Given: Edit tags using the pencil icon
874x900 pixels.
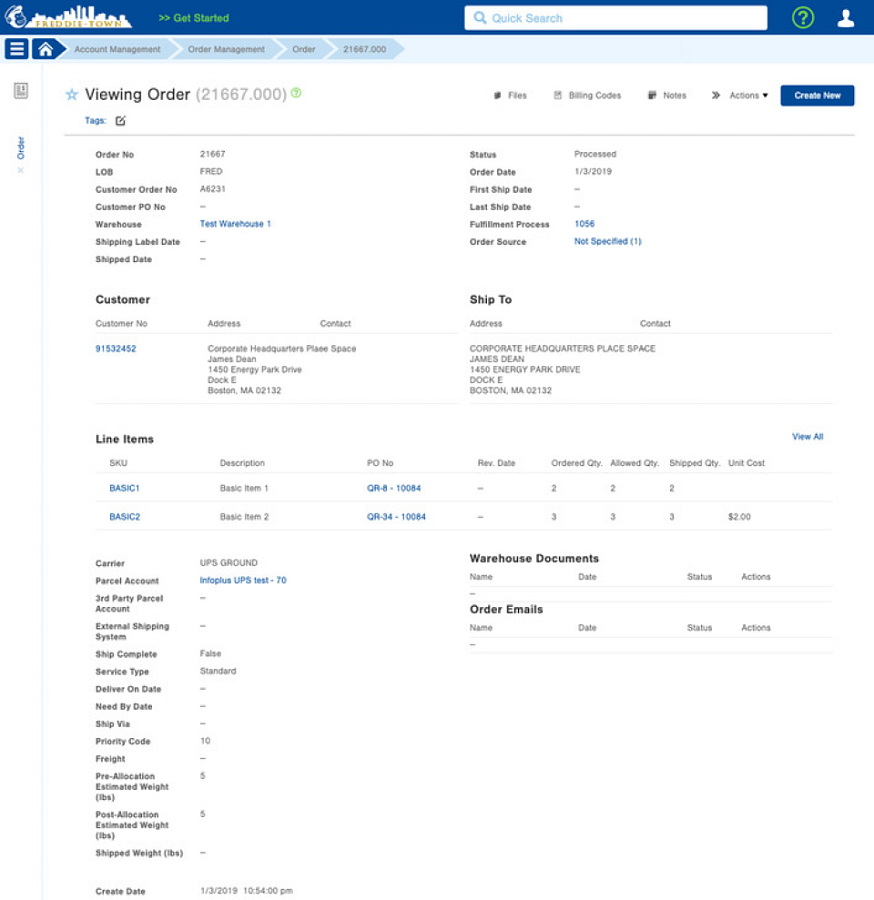Looking at the screenshot, I should click(x=121, y=121).
